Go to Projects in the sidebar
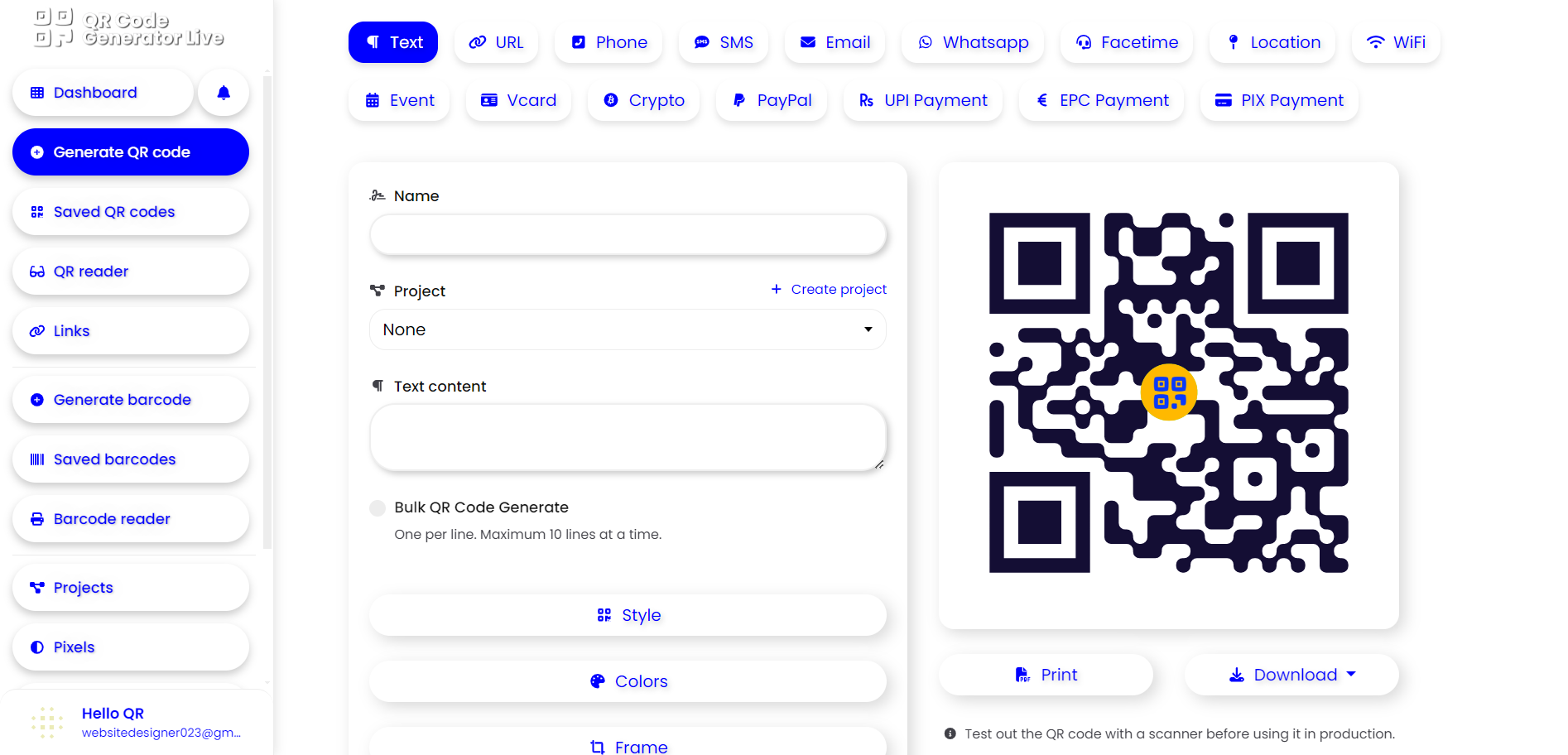 click(131, 588)
